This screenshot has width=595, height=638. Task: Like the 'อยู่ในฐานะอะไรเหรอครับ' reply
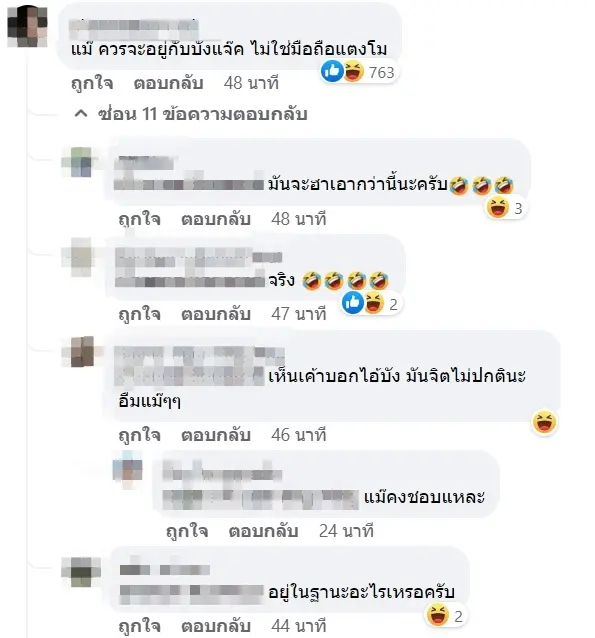pos(140,626)
